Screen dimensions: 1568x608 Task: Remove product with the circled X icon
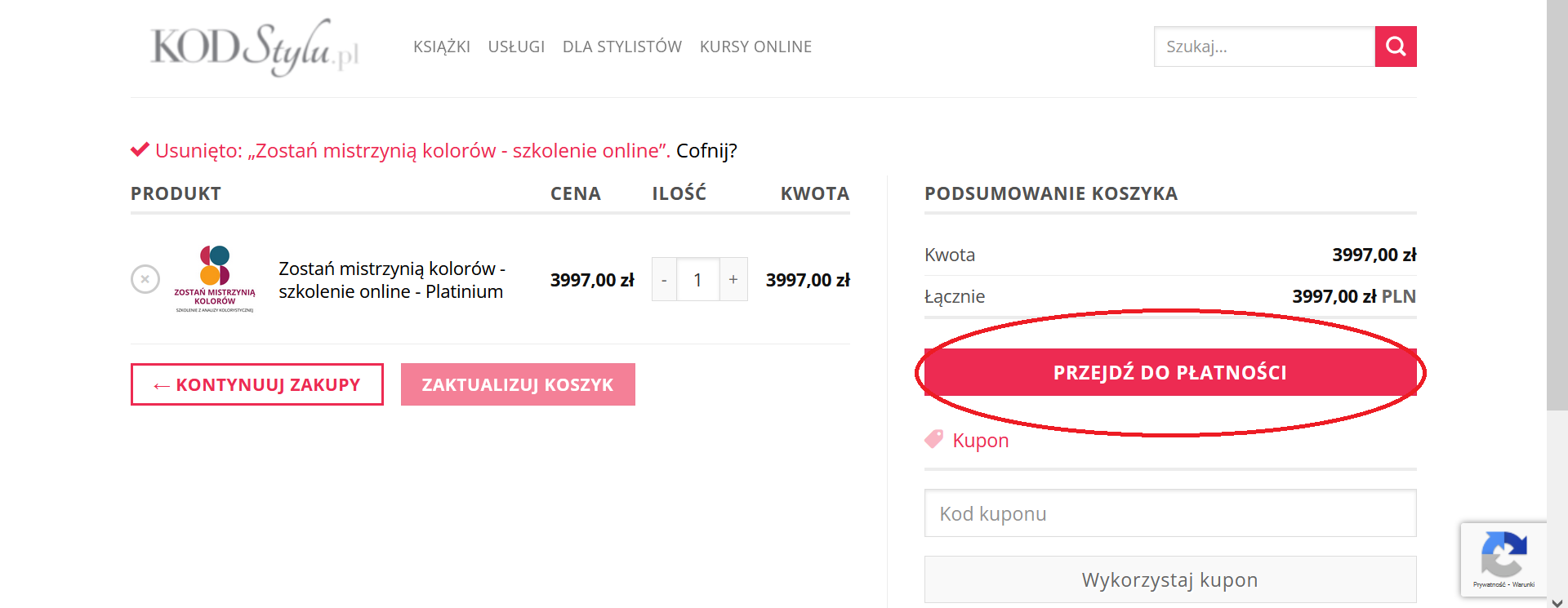pos(145,279)
